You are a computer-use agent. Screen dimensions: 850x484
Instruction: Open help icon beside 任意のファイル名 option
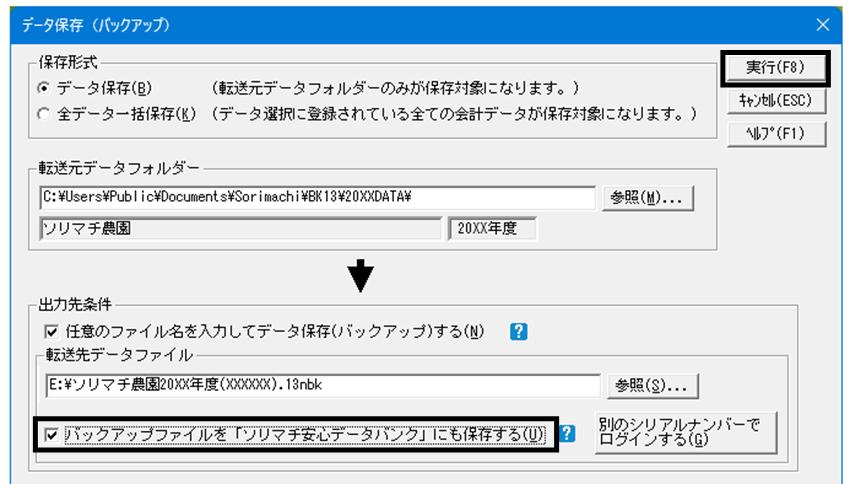tap(519, 331)
